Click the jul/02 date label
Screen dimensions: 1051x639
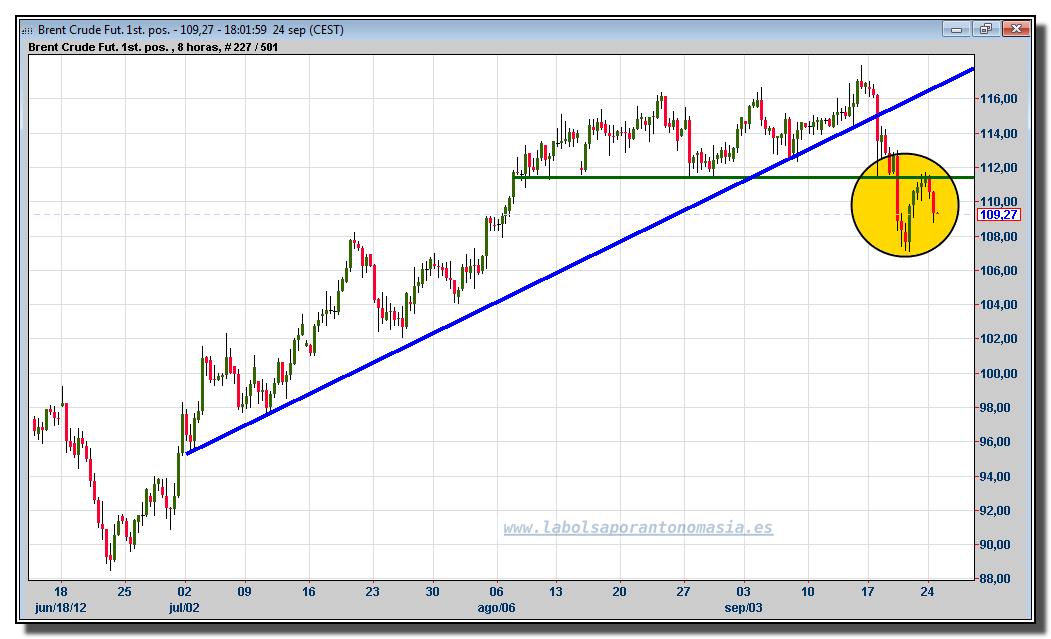click(x=184, y=608)
